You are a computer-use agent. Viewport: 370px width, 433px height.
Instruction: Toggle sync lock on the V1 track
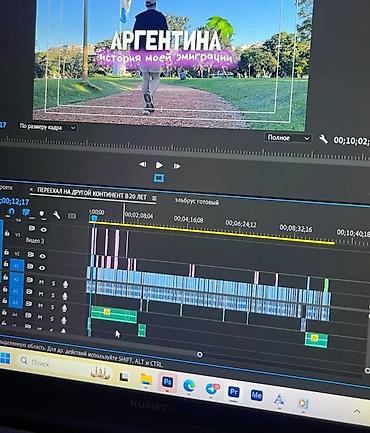click(x=30, y=266)
